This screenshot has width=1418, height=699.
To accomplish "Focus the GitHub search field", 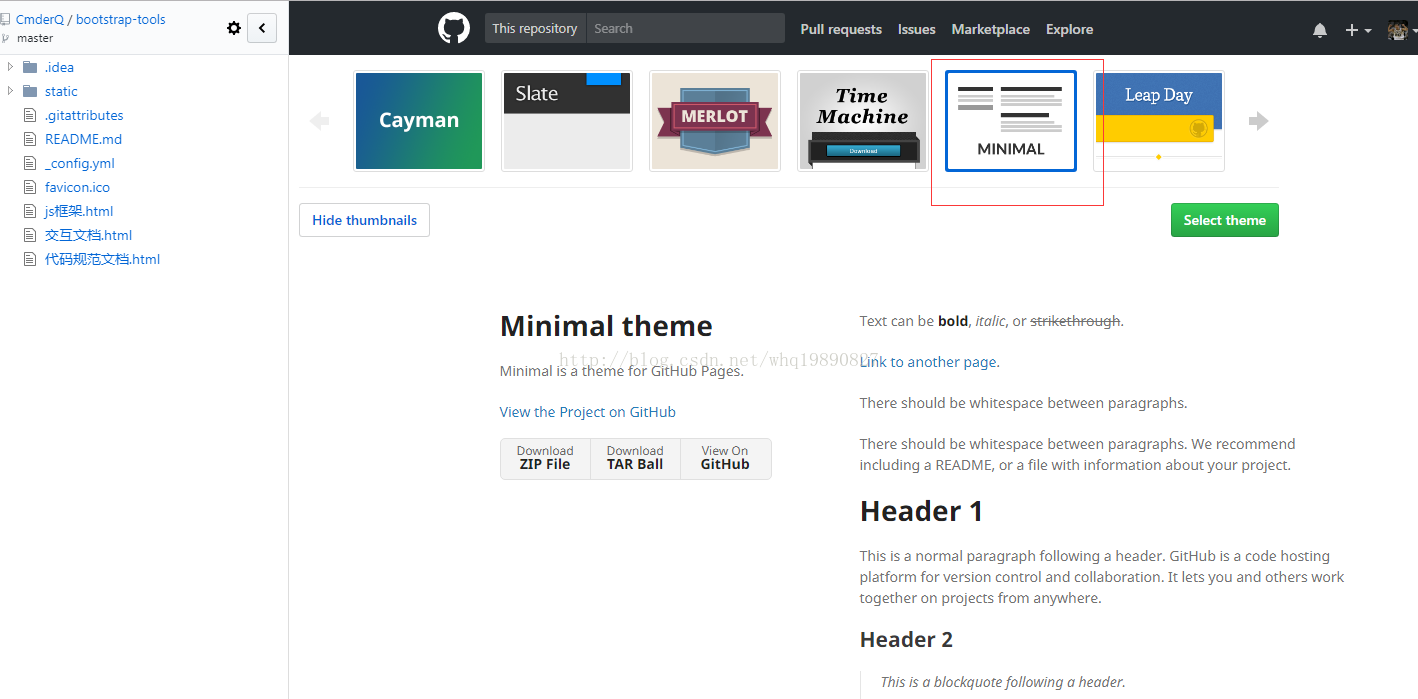I will point(685,28).
